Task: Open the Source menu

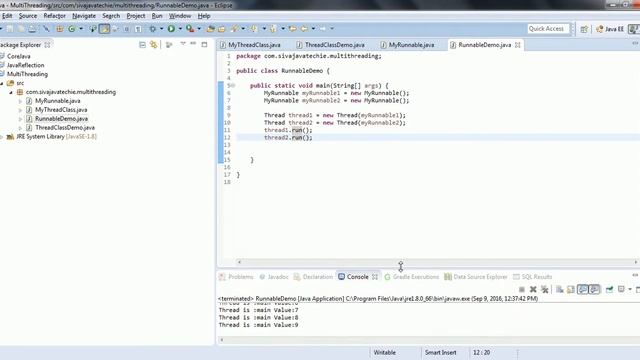Action: tap(28, 16)
